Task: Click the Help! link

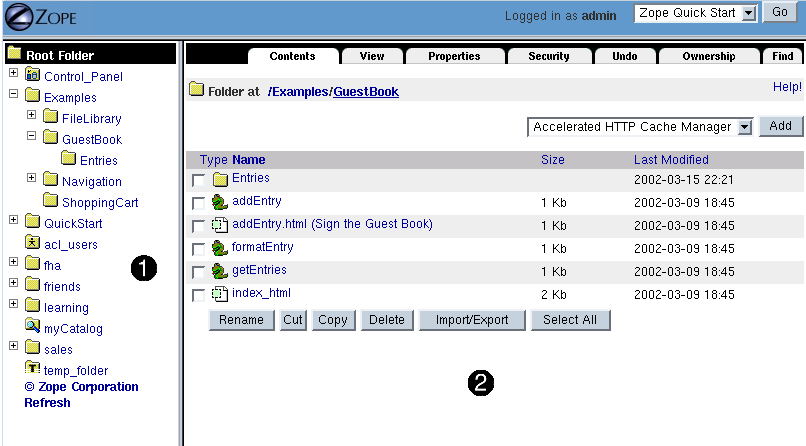Action: 787,87
